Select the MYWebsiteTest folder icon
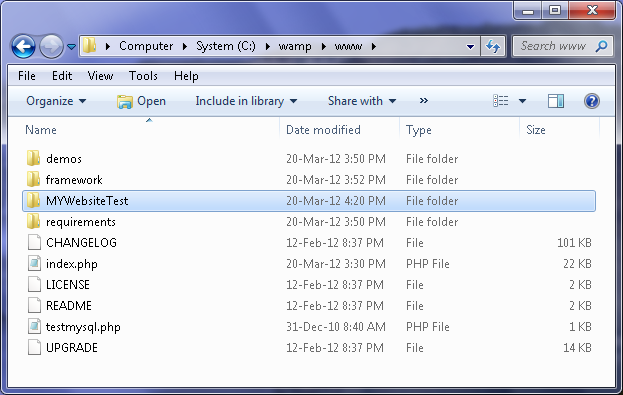623x395 pixels. (x=33, y=200)
